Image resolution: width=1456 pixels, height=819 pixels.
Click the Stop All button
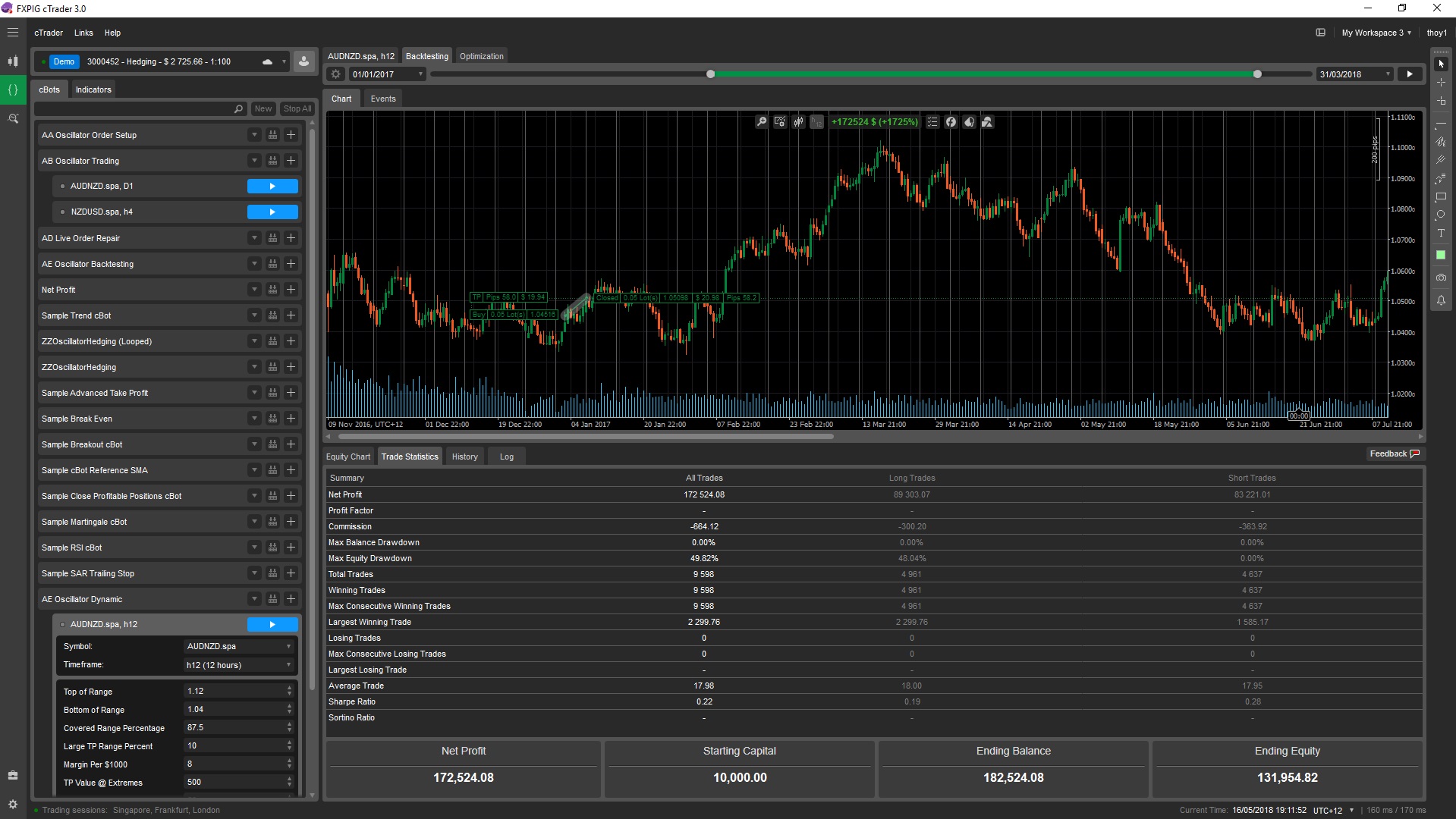(297, 109)
